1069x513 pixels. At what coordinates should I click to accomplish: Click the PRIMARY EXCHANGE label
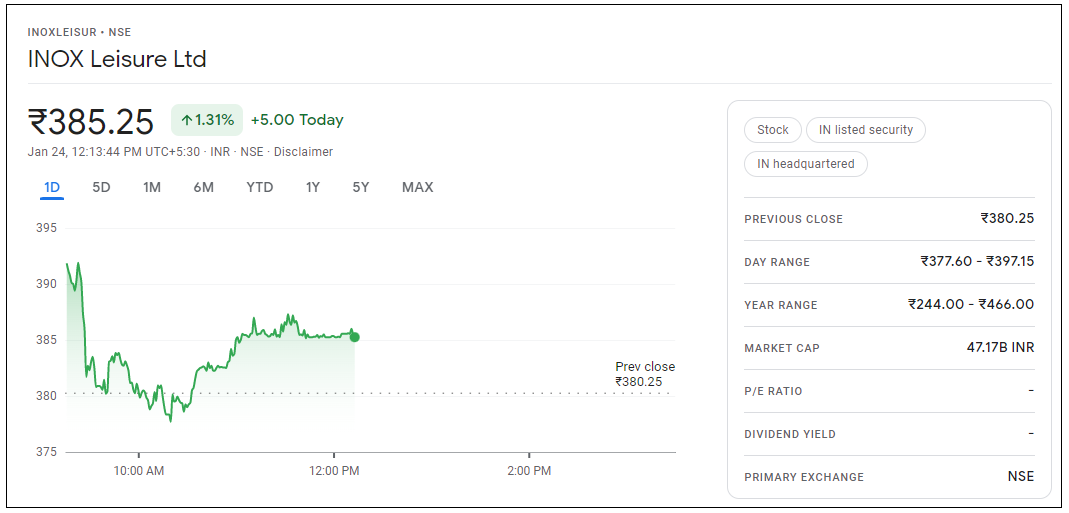[x=804, y=478]
